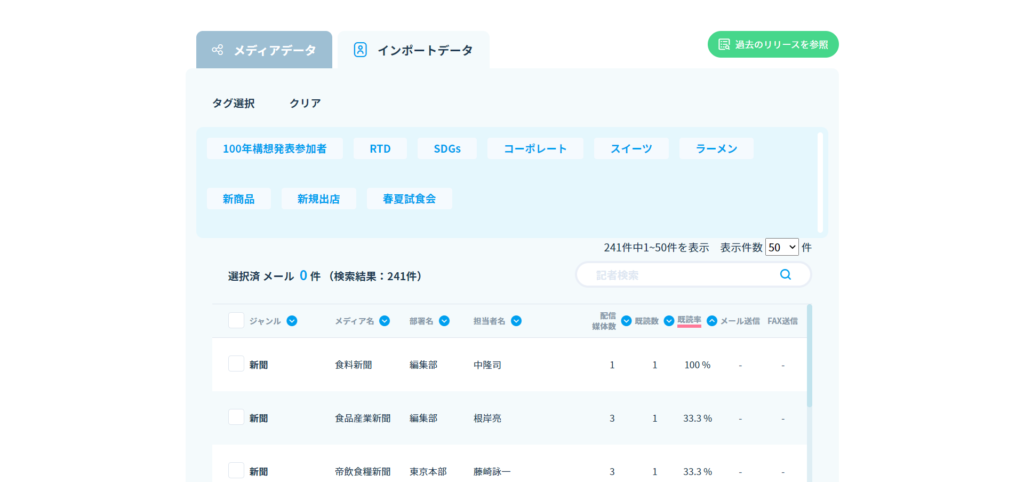Click the sort arrow next to メディア名

(385, 321)
